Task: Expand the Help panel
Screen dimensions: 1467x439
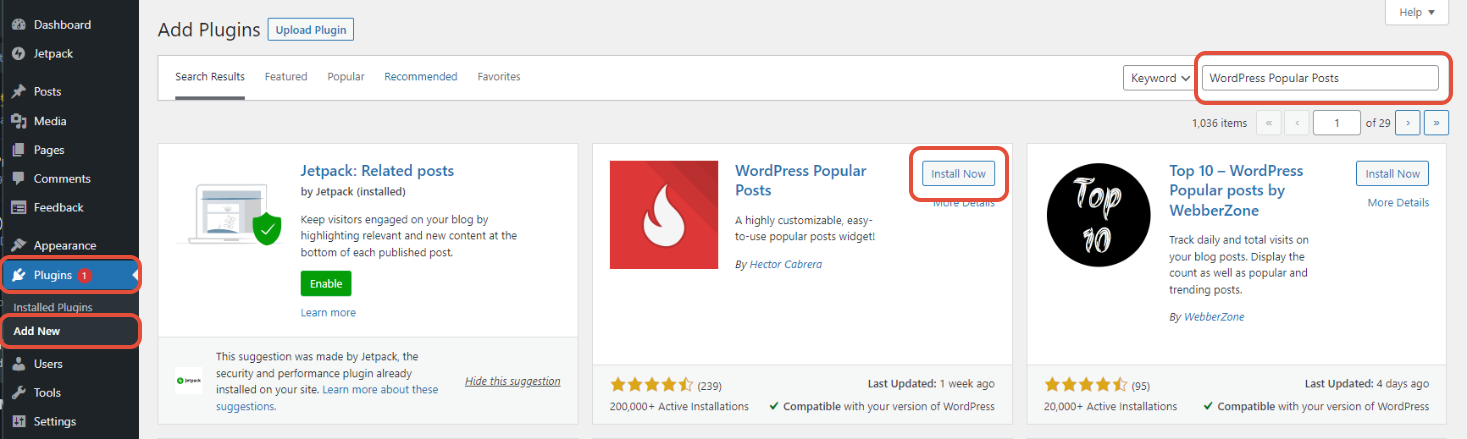Action: pos(1417,12)
